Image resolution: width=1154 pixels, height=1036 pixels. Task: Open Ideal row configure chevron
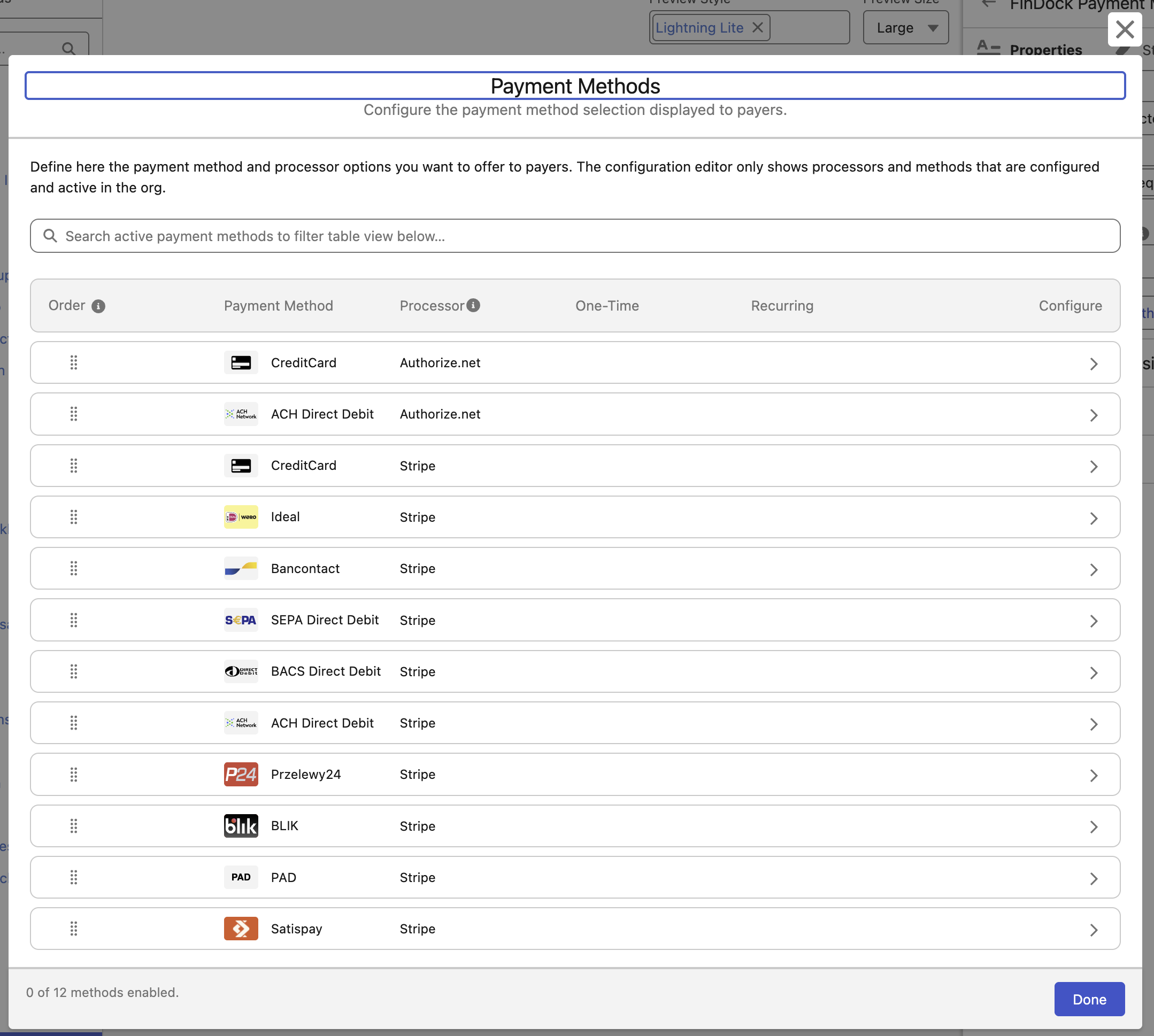1094,518
